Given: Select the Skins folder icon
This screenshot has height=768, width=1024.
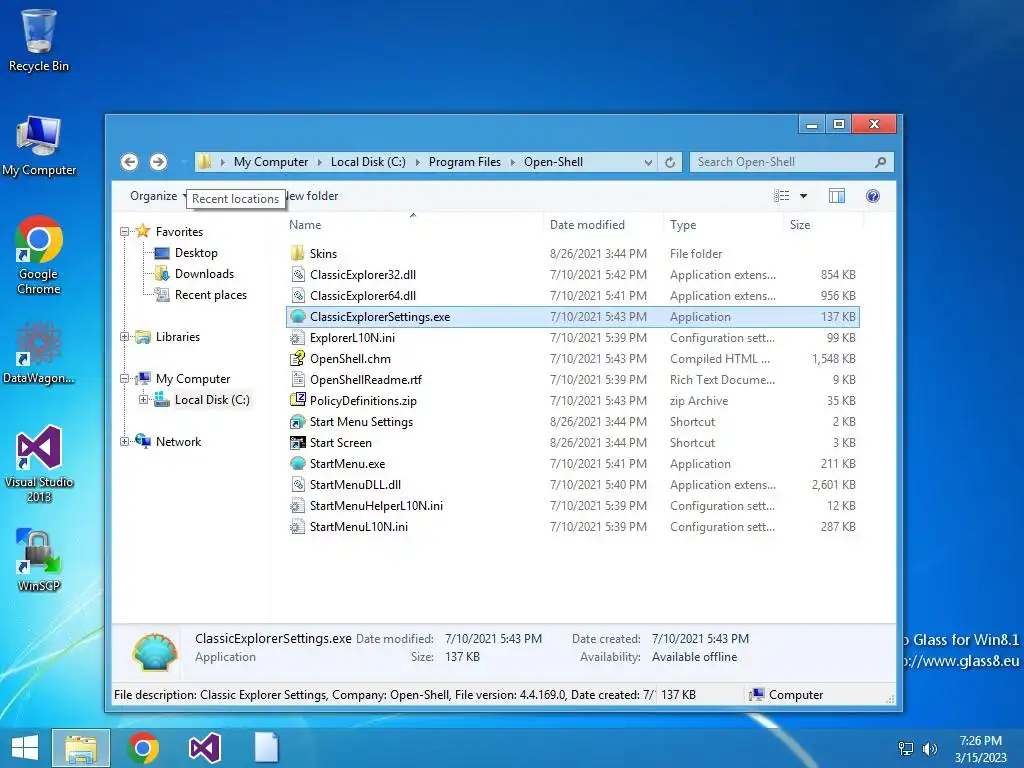Looking at the screenshot, I should [298, 253].
